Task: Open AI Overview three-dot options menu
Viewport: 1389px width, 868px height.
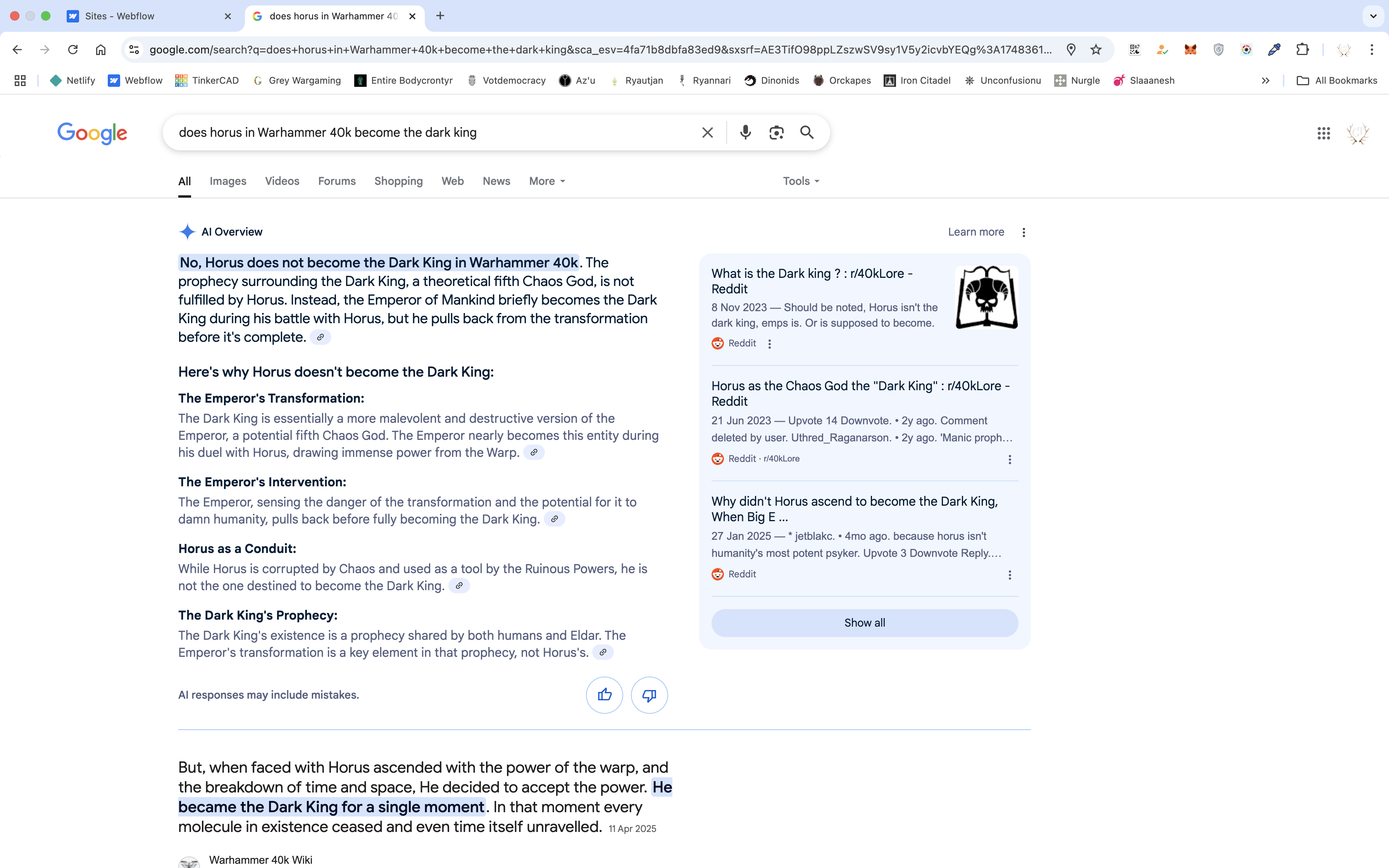Action: [1024, 232]
